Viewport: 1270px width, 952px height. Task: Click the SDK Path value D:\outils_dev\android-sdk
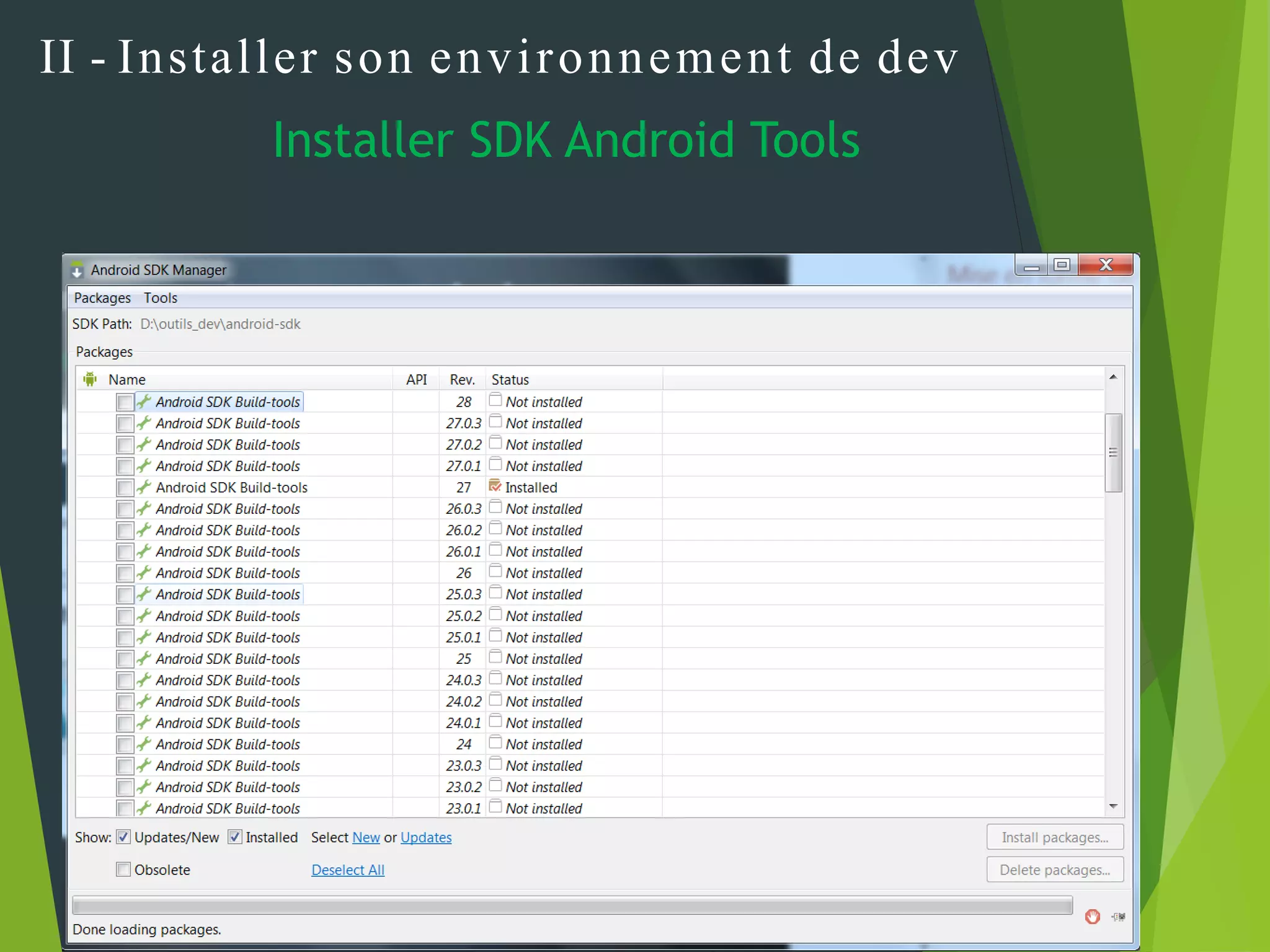[220, 324]
